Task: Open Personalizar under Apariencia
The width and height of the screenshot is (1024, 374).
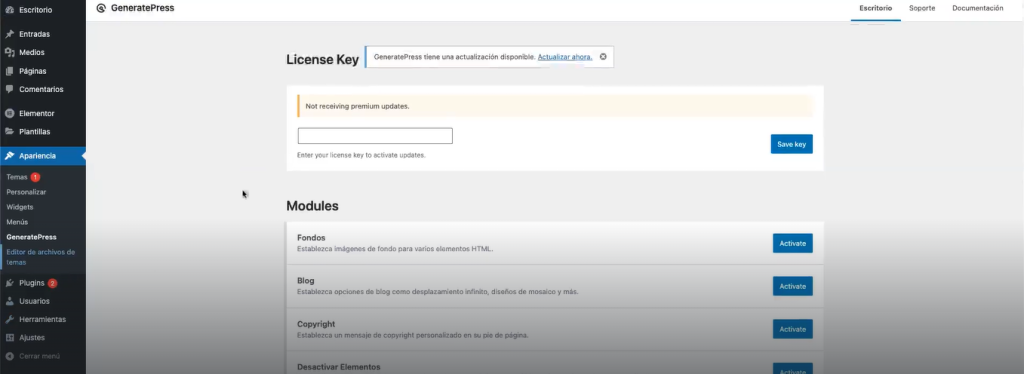Action: (x=26, y=192)
